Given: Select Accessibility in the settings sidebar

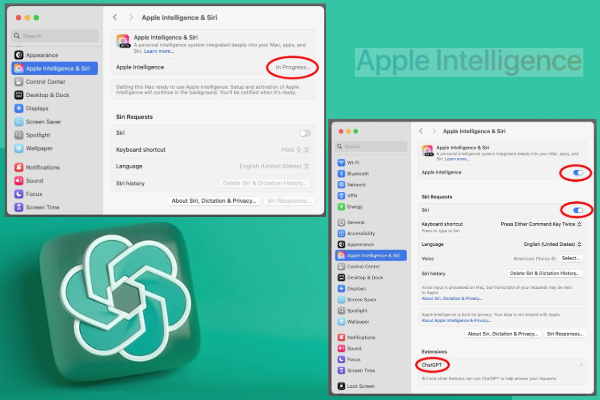Looking at the screenshot, I should pyautogui.click(x=356, y=233).
